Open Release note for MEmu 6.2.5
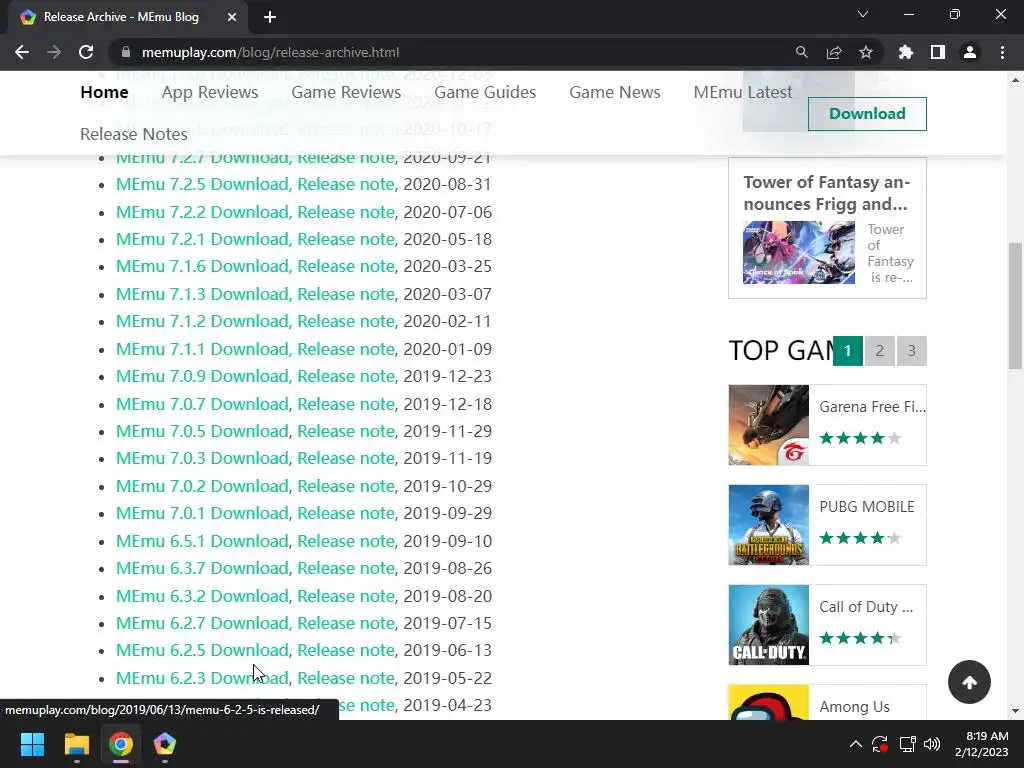The height and width of the screenshot is (768, 1024). tap(346, 650)
